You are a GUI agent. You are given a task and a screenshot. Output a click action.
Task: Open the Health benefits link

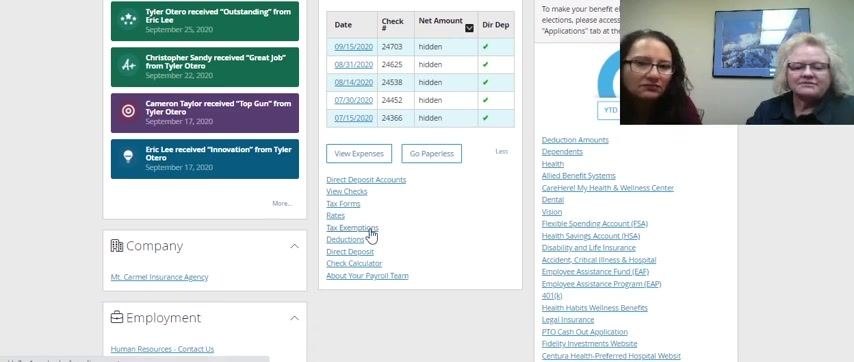coord(553,164)
